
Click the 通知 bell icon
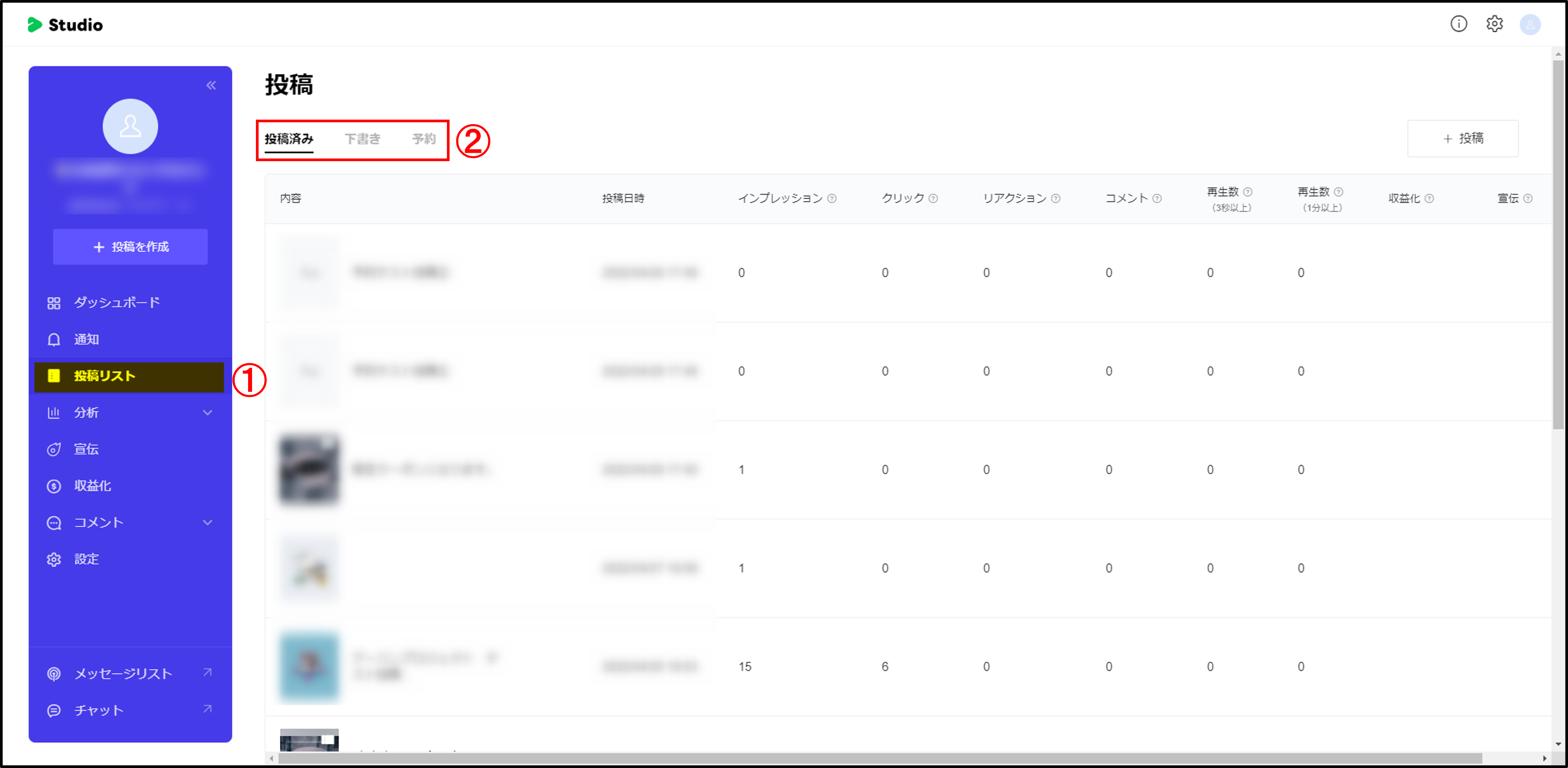point(54,340)
